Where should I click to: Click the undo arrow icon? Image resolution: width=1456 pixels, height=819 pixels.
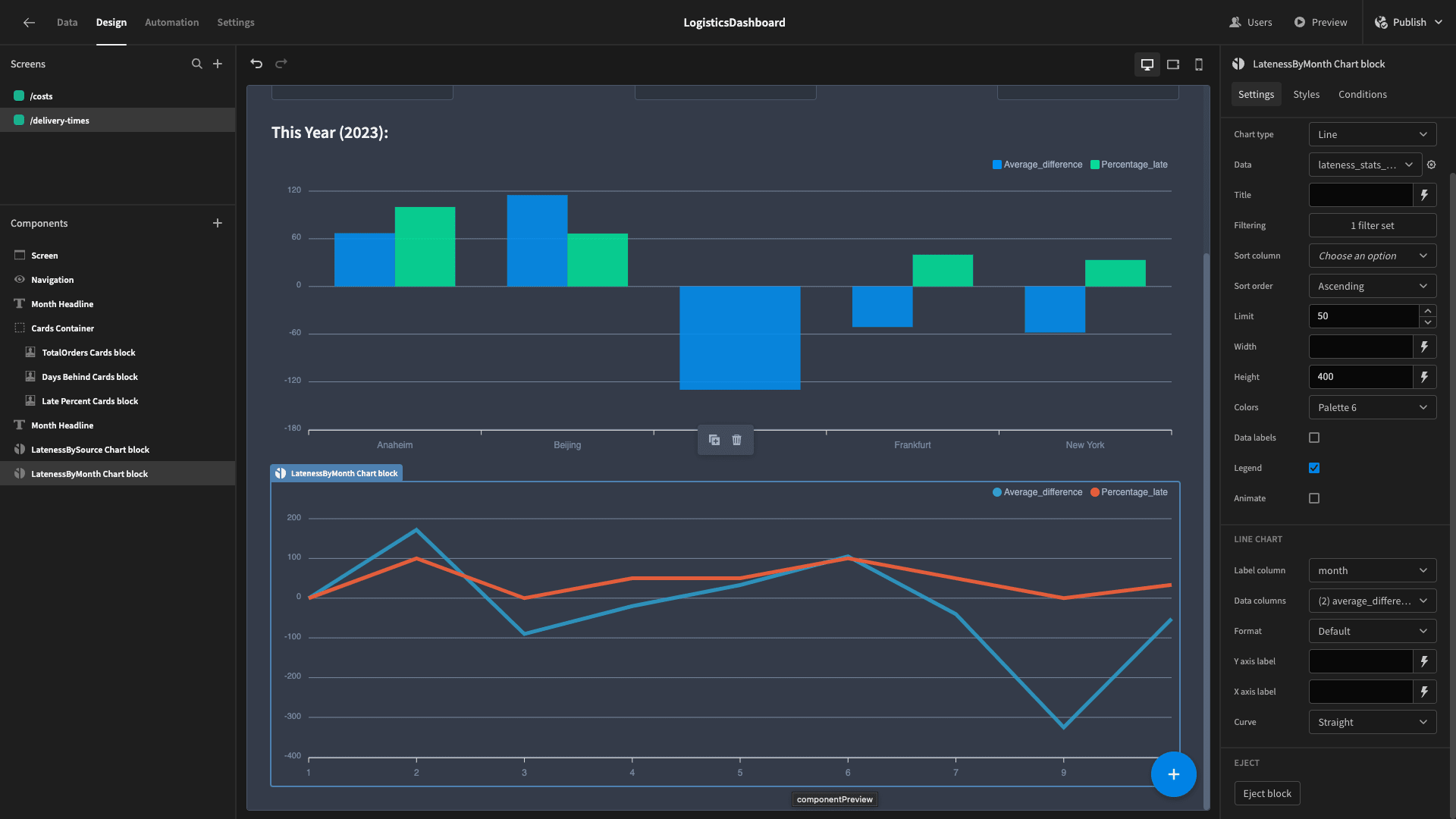[x=256, y=64]
